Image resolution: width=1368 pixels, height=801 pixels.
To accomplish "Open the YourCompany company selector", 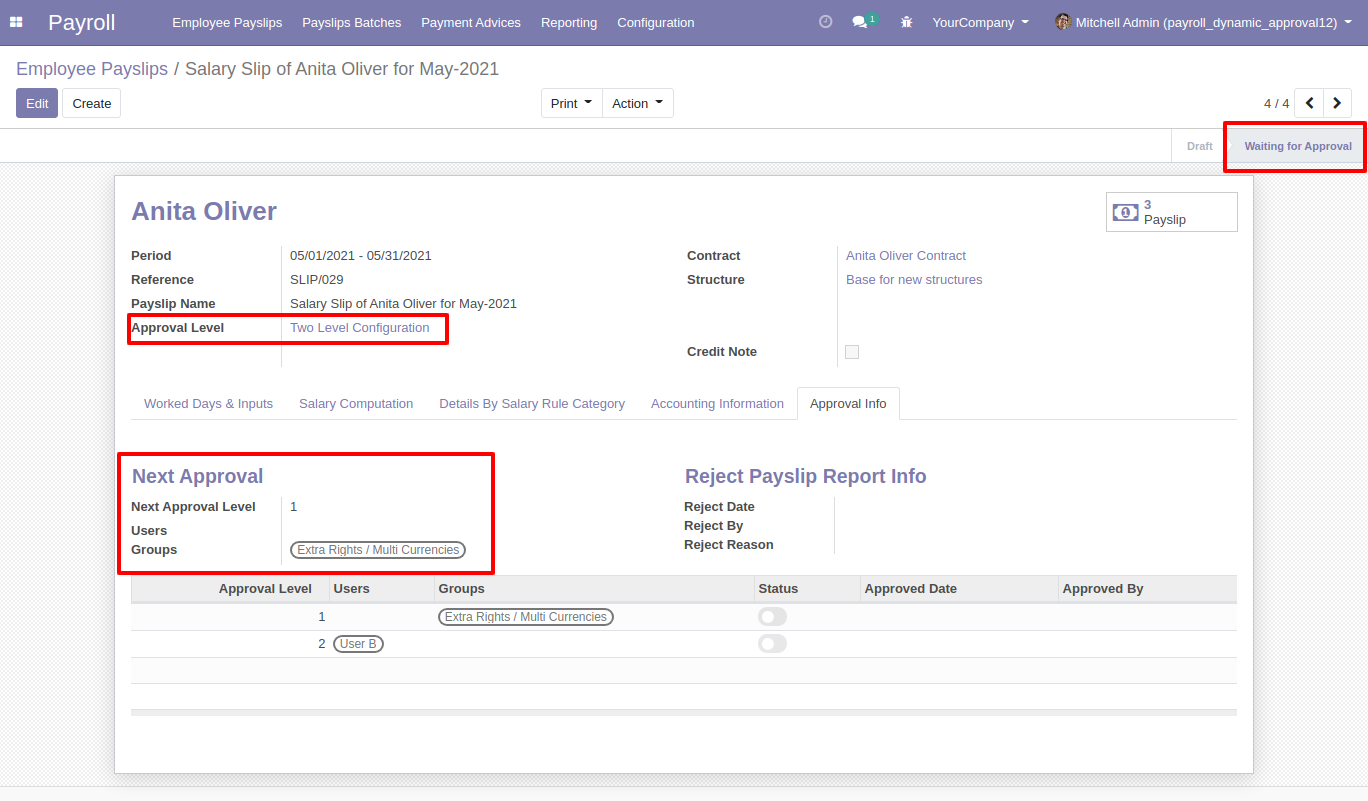I will [980, 22].
